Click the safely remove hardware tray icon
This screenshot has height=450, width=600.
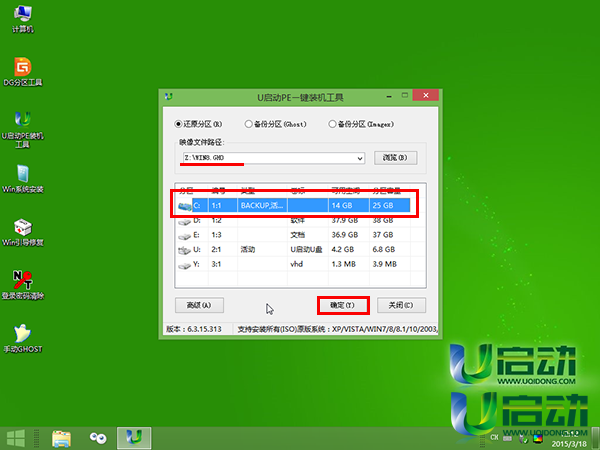coord(523,439)
